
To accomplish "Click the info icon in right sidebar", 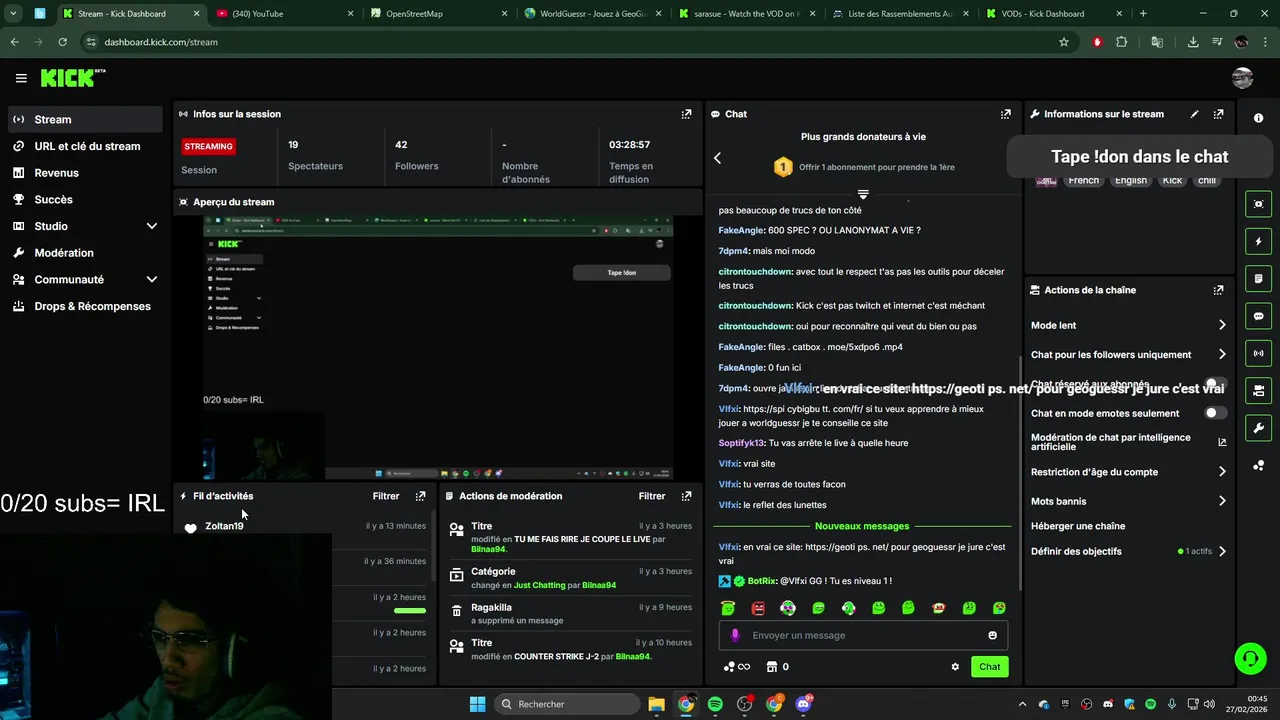I will pos(1258,118).
